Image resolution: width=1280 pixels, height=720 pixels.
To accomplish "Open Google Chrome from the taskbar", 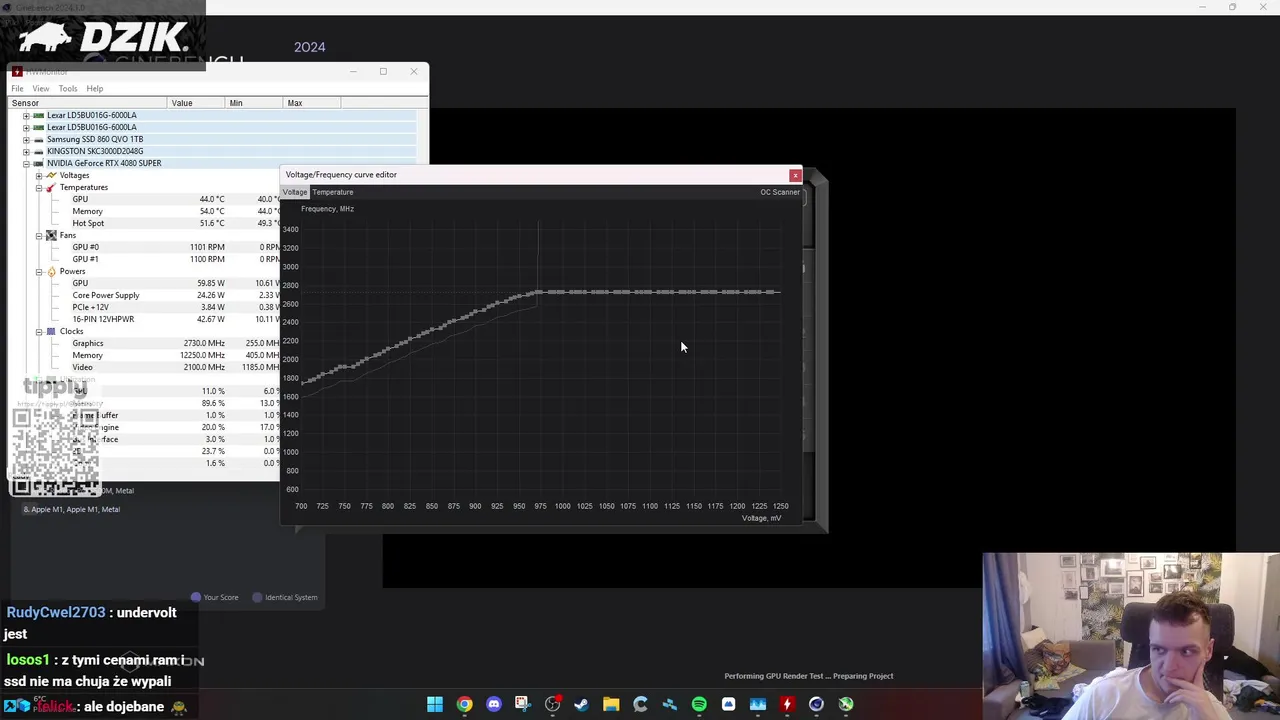I will tap(464, 704).
